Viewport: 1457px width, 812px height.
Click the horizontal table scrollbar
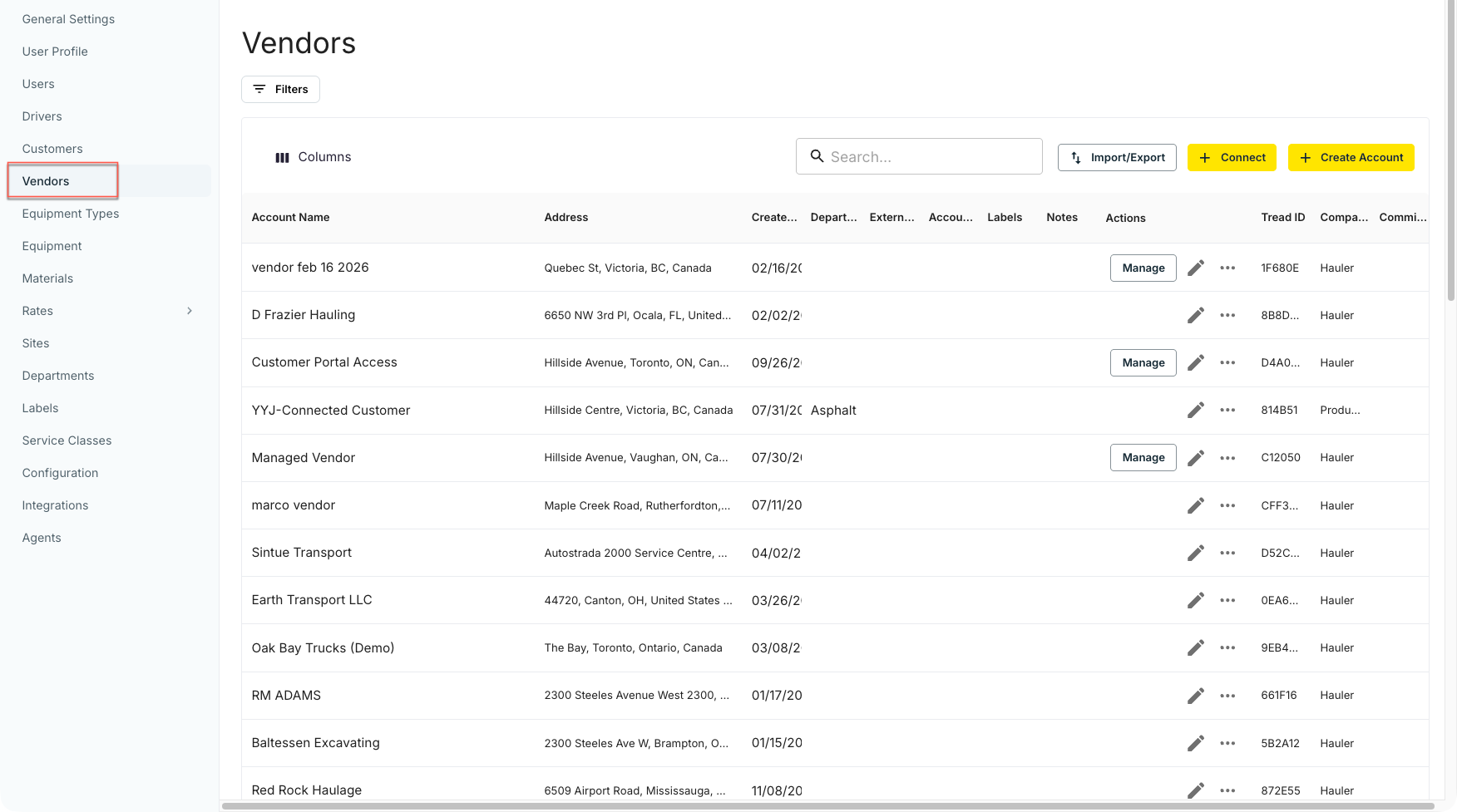(827, 805)
